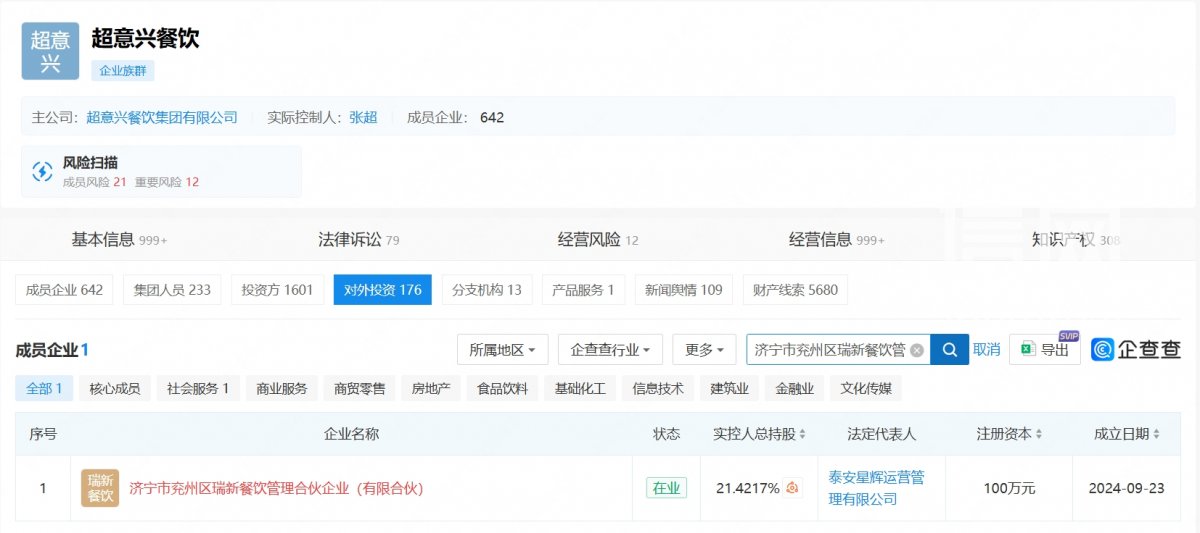Filter by 核心成员 category
The width and height of the screenshot is (1200, 533).
point(114,388)
